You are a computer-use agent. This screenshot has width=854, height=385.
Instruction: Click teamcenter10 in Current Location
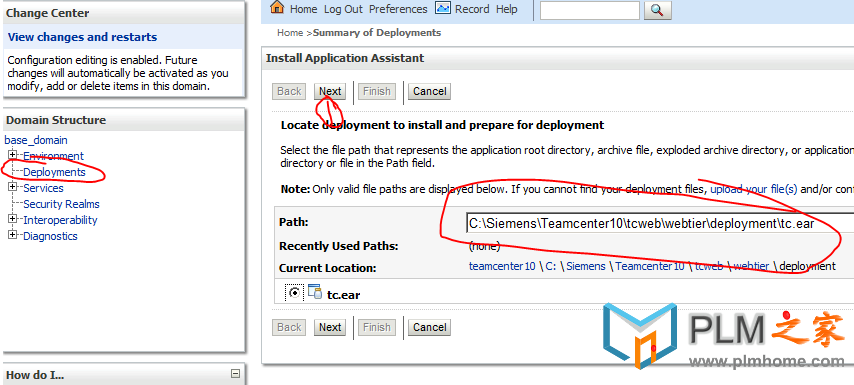(x=502, y=266)
